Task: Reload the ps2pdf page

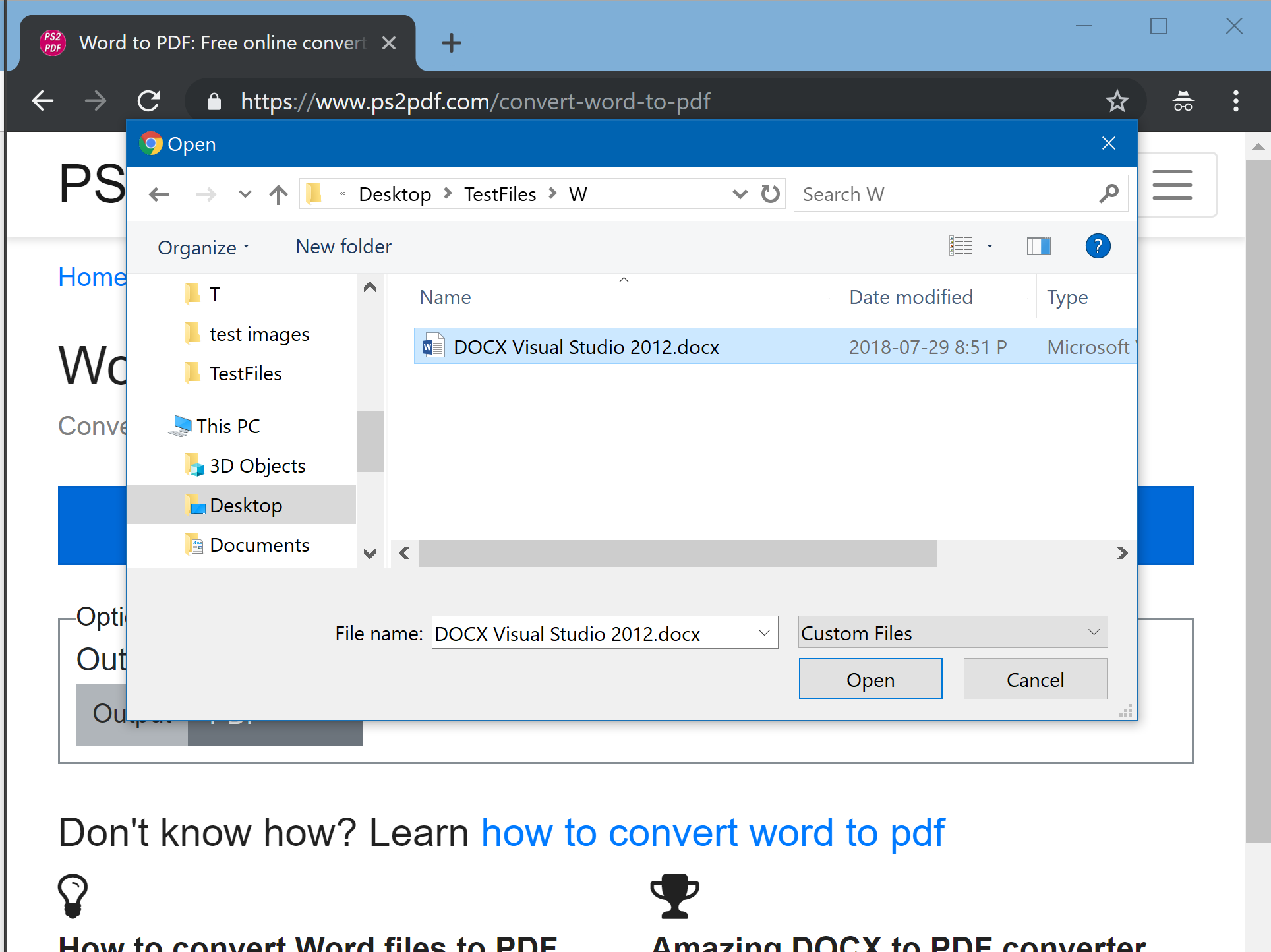Action: click(149, 101)
